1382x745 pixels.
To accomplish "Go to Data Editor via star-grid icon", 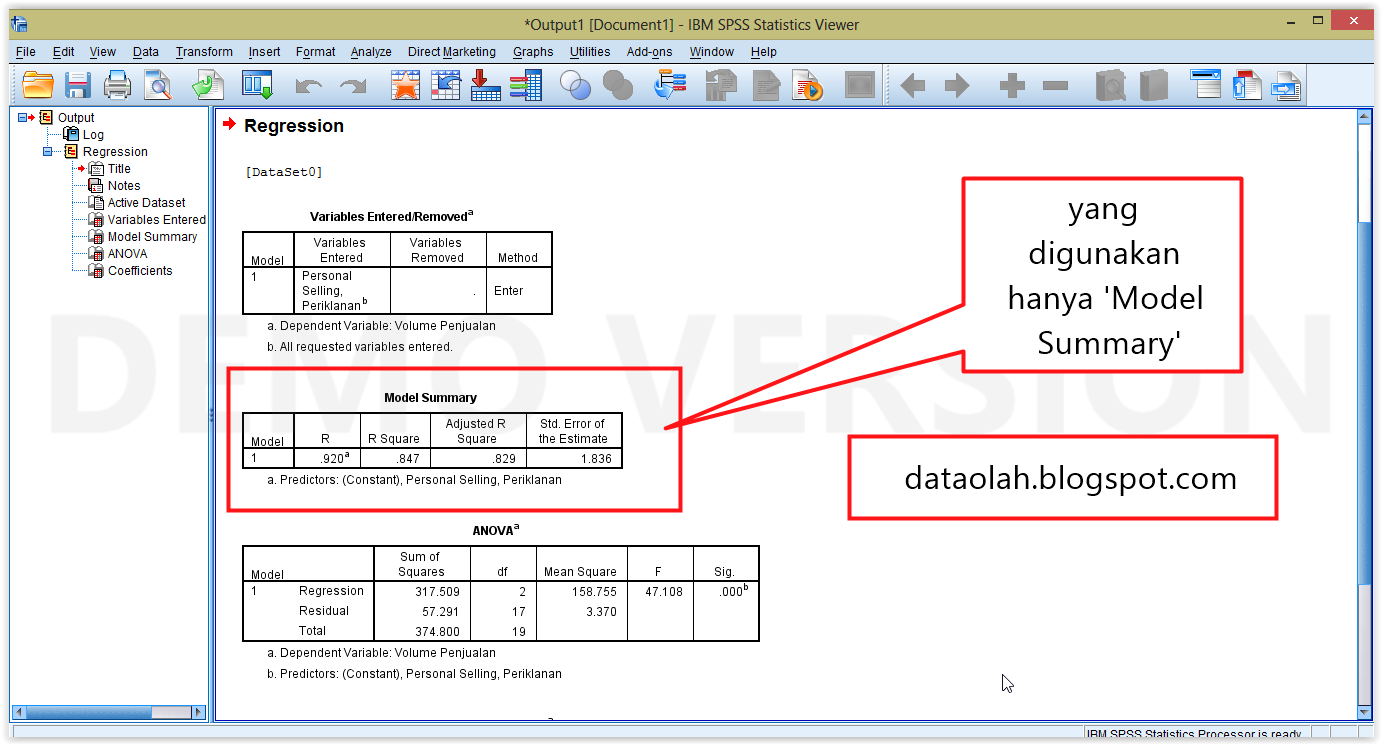I will [x=405, y=86].
